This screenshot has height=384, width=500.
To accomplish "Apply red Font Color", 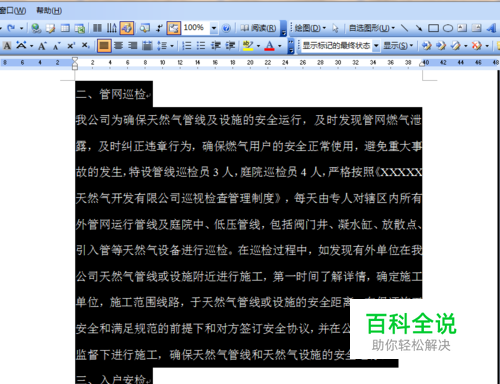I will coord(269,46).
